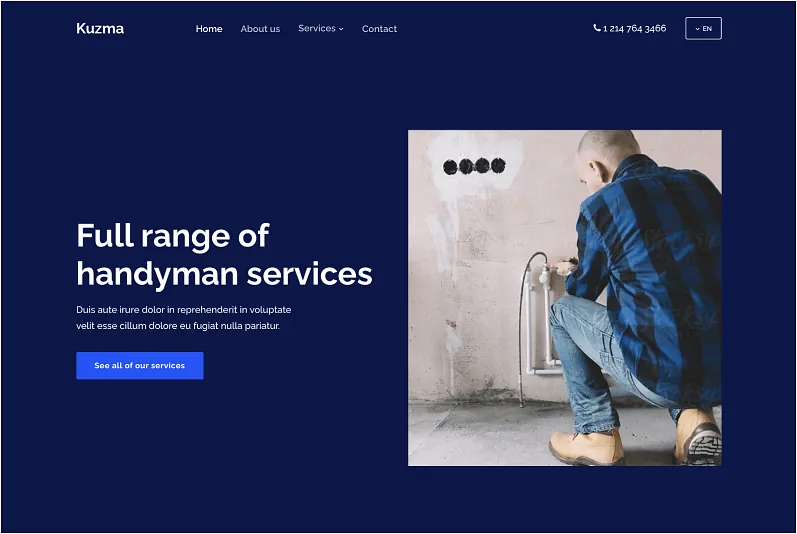The image size is (797, 534).
Task: Click the Kuzma logo
Action: coord(100,28)
